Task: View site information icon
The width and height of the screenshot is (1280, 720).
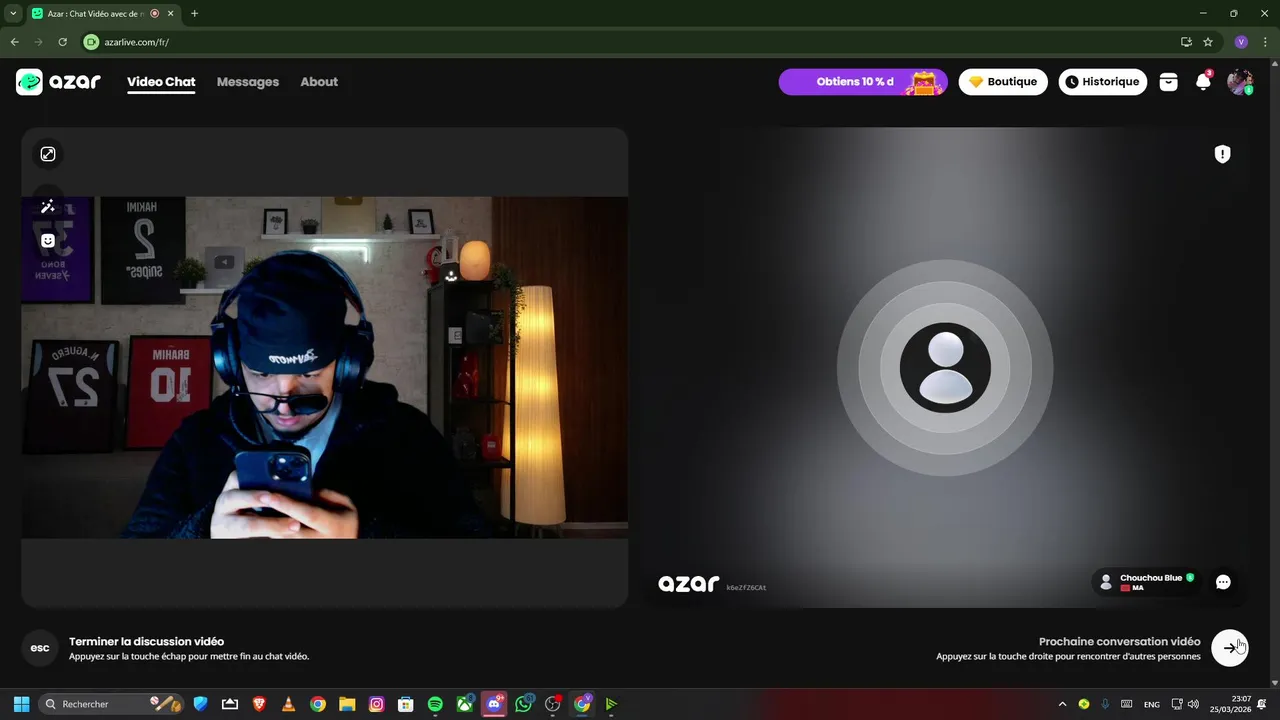Action: point(91,42)
